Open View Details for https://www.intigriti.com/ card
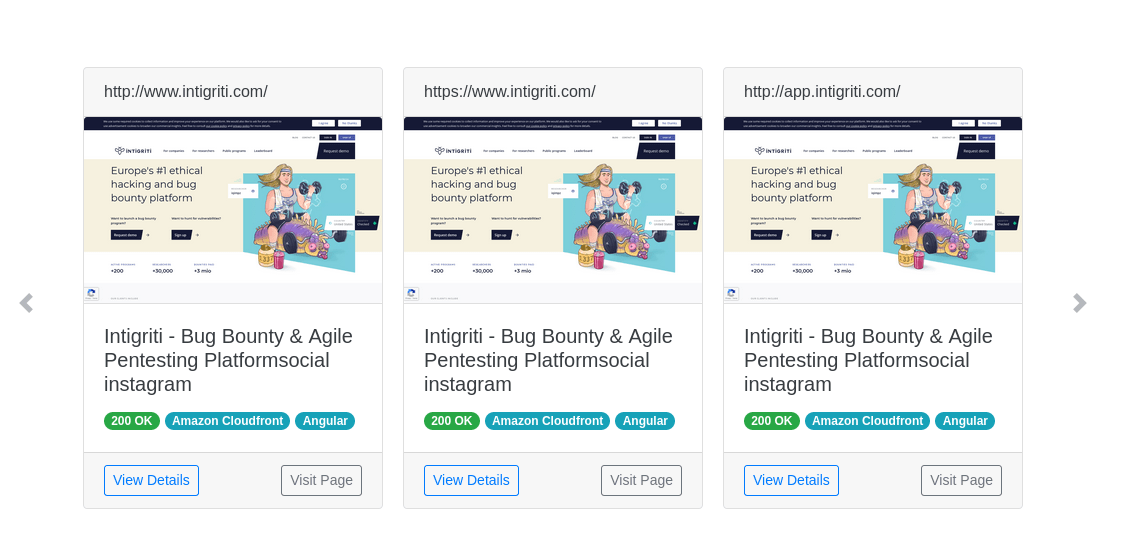This screenshot has height=547, width=1145. point(471,481)
